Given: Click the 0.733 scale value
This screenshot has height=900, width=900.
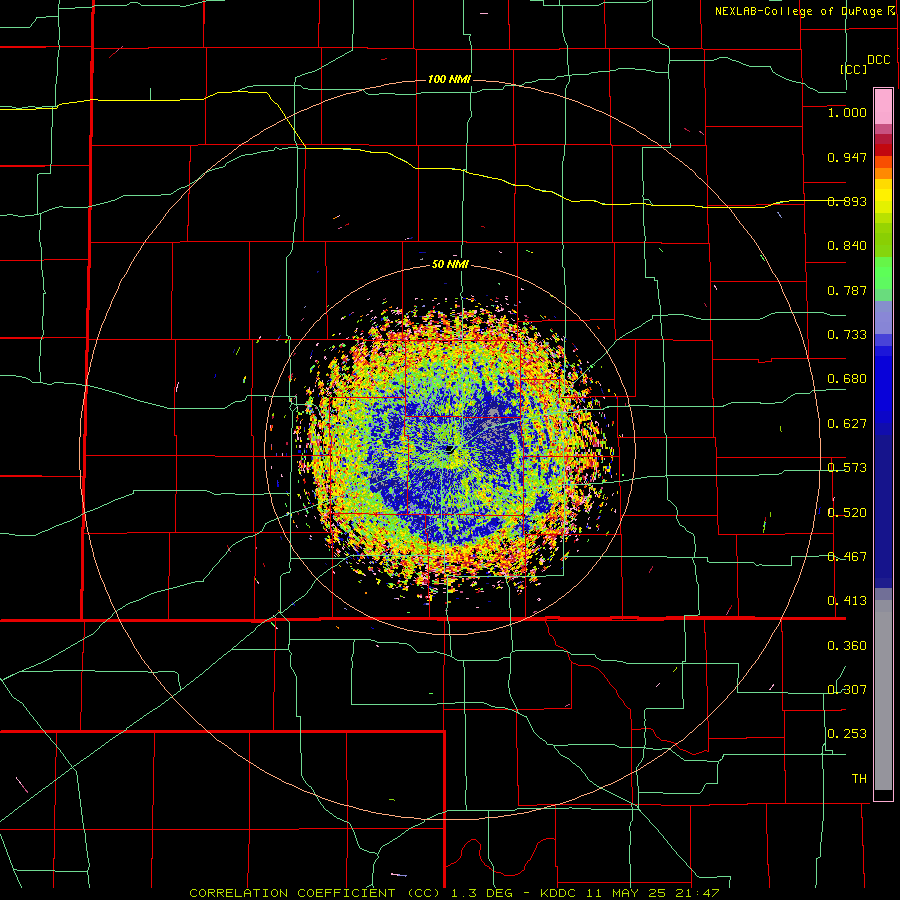Looking at the screenshot, I should pyautogui.click(x=847, y=335).
